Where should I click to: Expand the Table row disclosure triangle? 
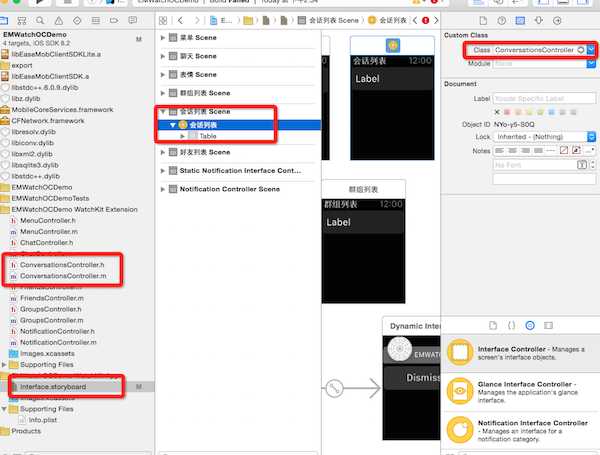(x=183, y=136)
